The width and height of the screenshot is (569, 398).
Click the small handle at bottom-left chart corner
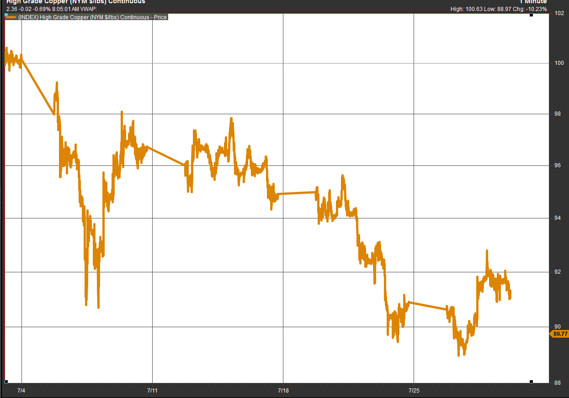click(x=6, y=382)
